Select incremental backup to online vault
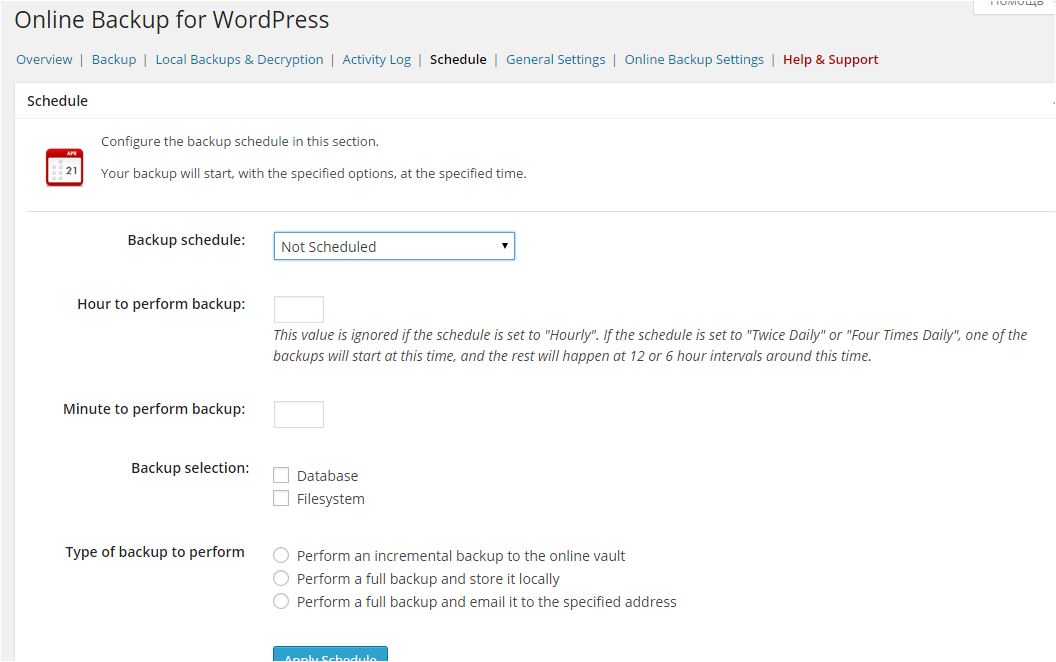Image resolution: width=1056 pixels, height=662 pixels. click(281, 555)
